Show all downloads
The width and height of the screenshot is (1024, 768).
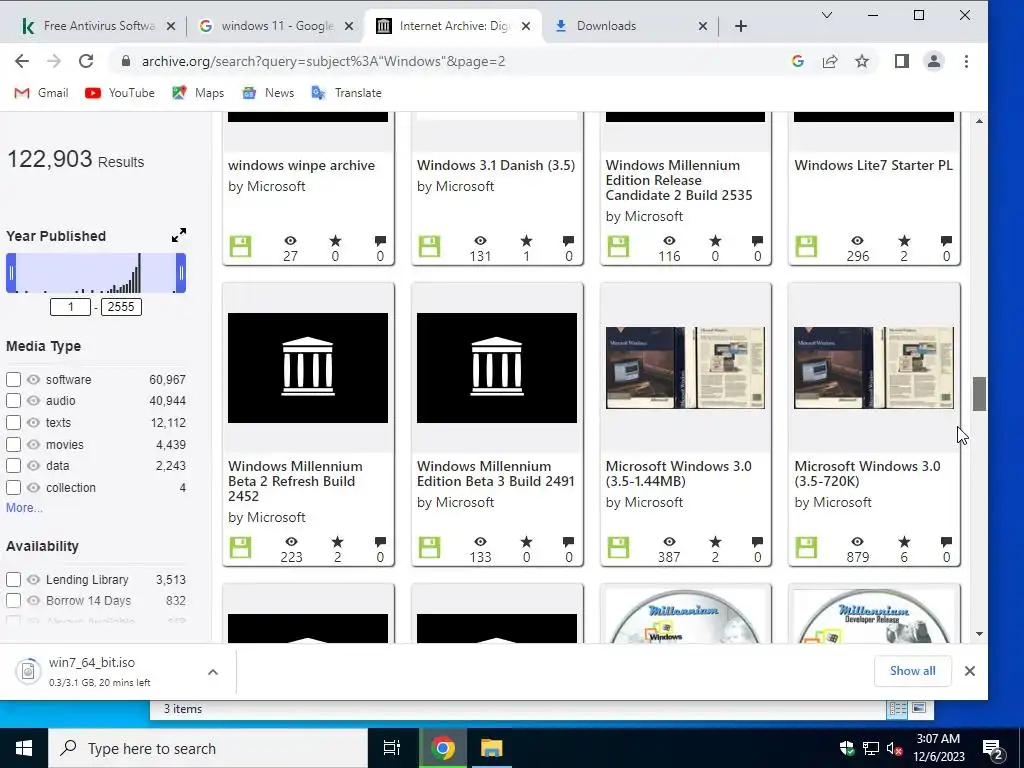pos(912,671)
